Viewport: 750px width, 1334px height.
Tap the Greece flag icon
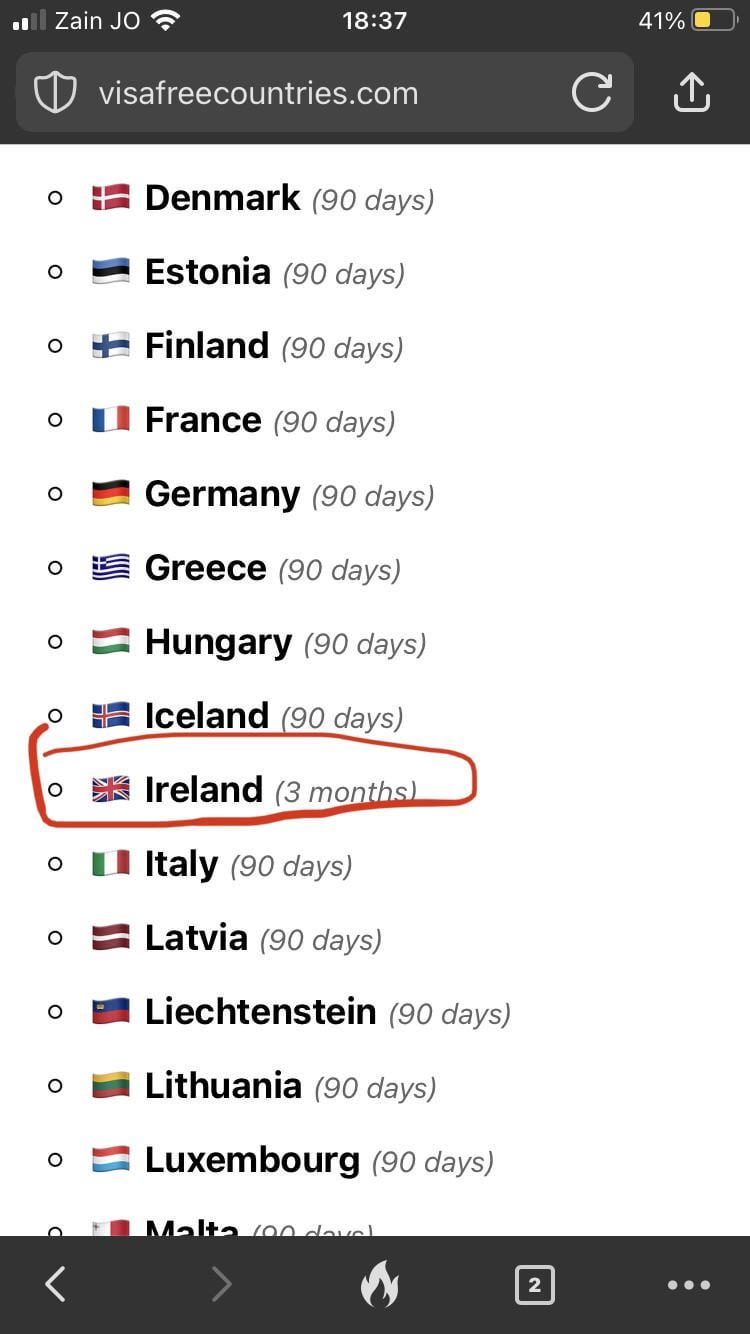pos(111,568)
